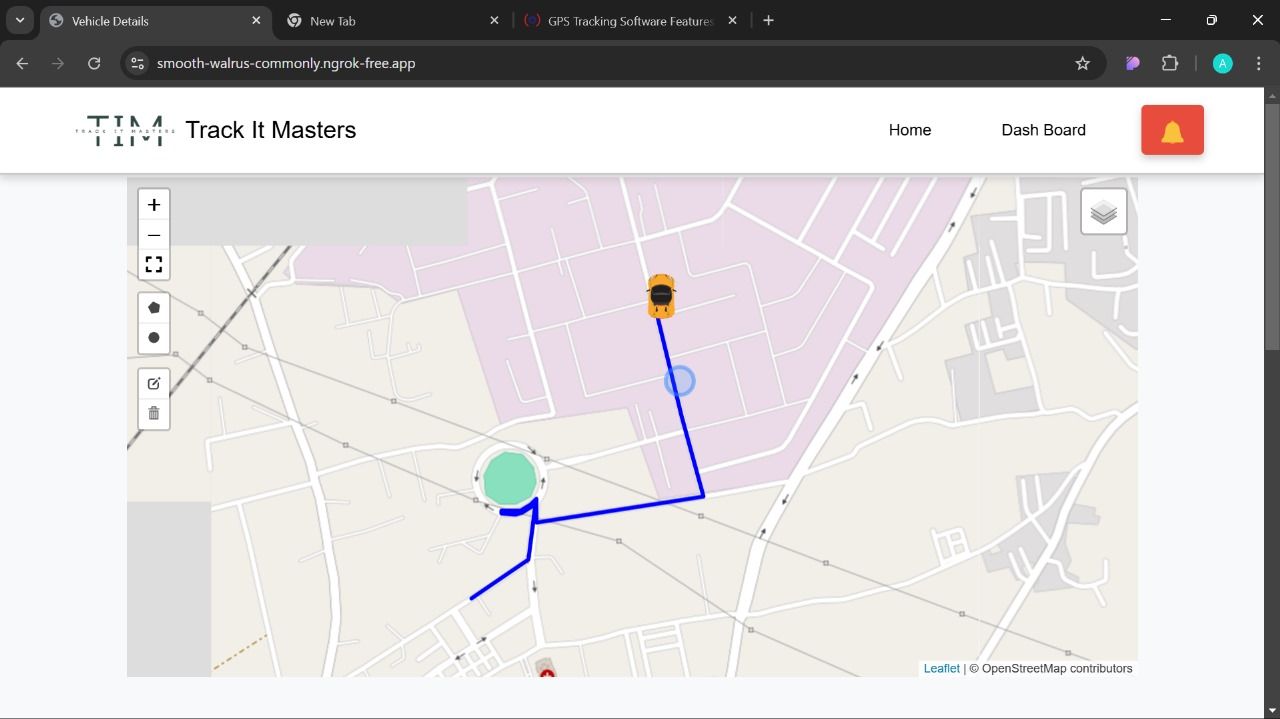Select the draw polygon tool
Viewport: 1280px width, 719px height.
(x=154, y=308)
